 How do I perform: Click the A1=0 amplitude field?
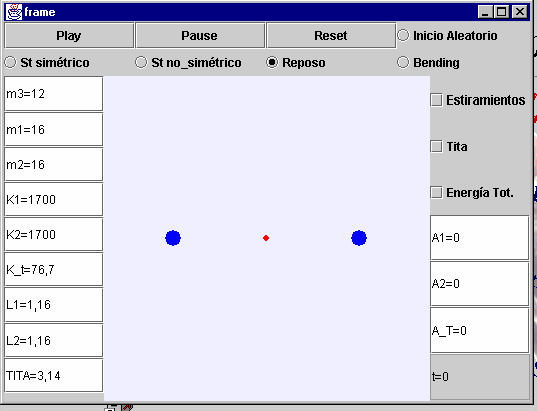(x=479, y=238)
